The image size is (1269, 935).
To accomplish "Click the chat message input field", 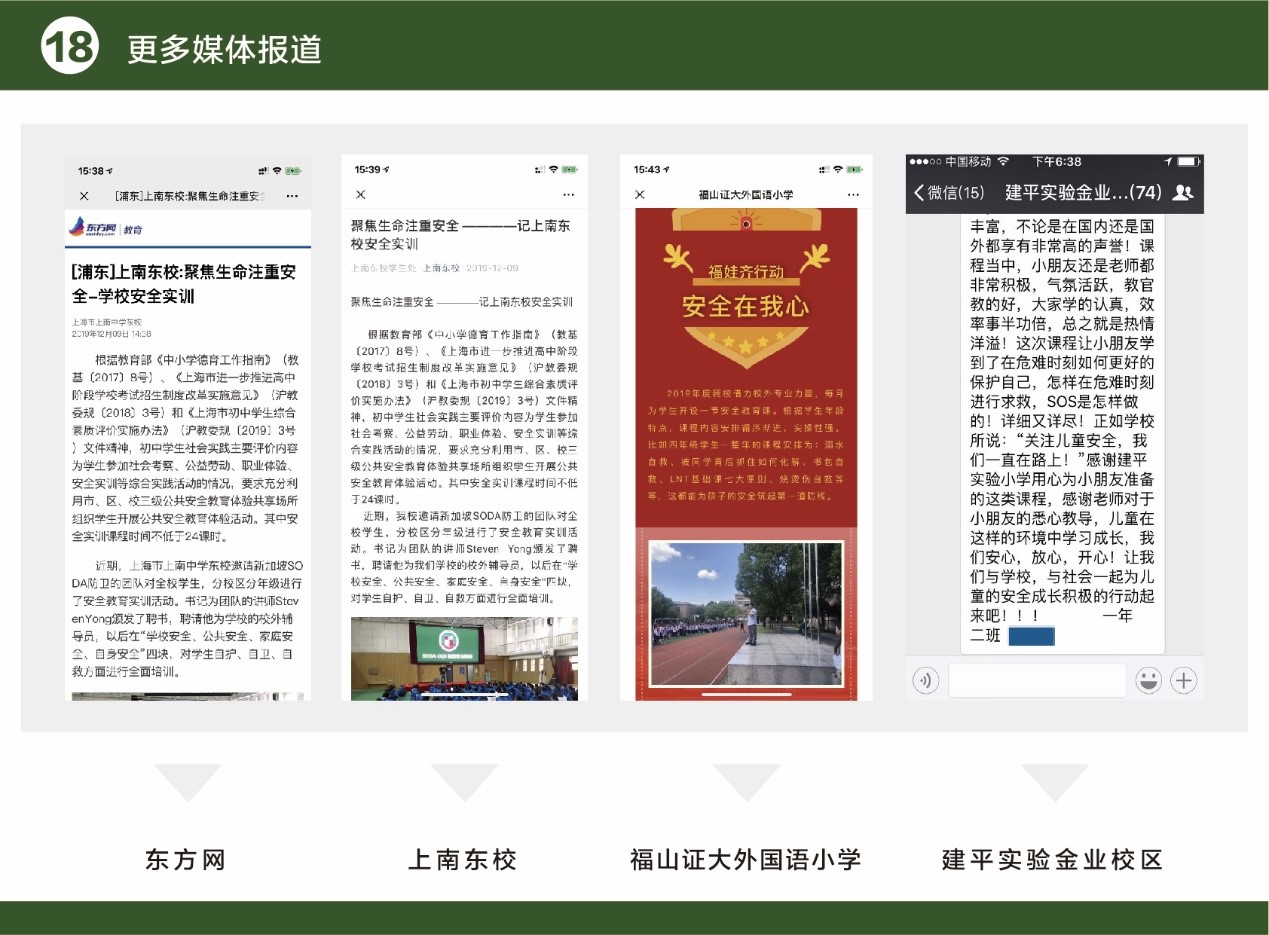I will click(1036, 681).
